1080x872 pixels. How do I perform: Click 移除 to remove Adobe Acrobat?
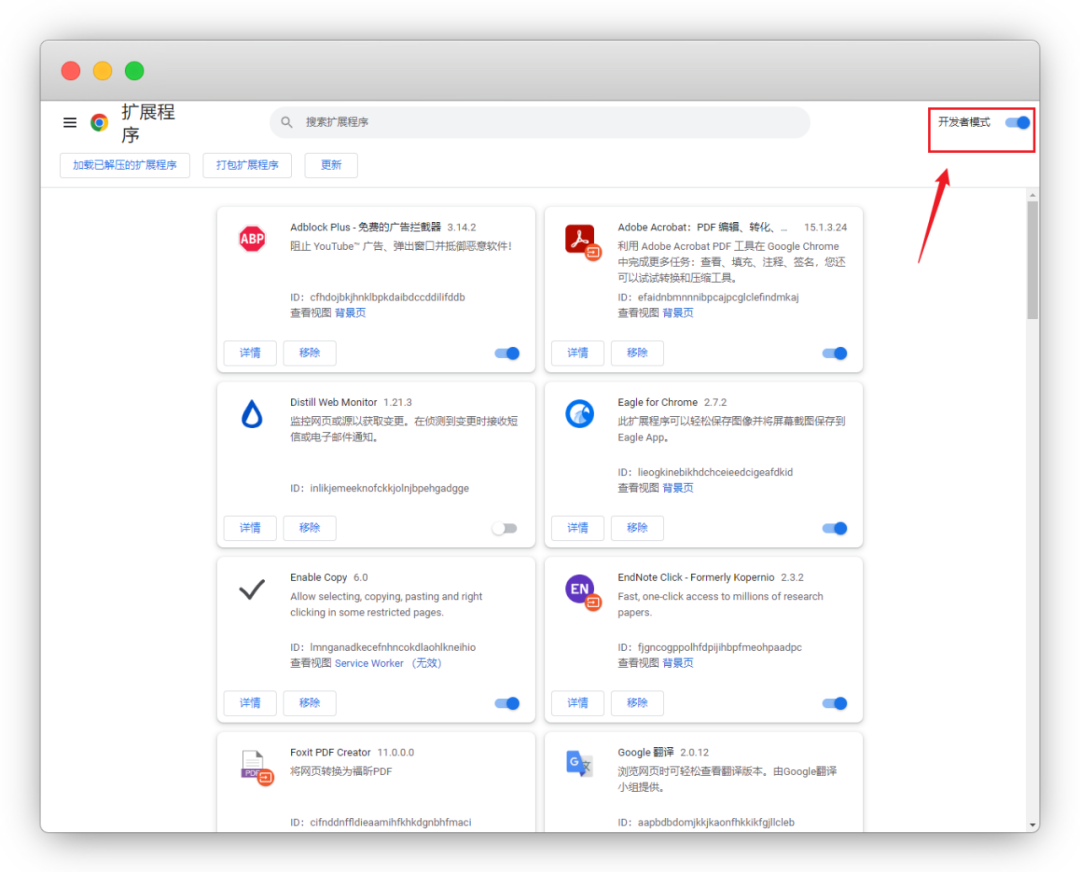point(637,353)
